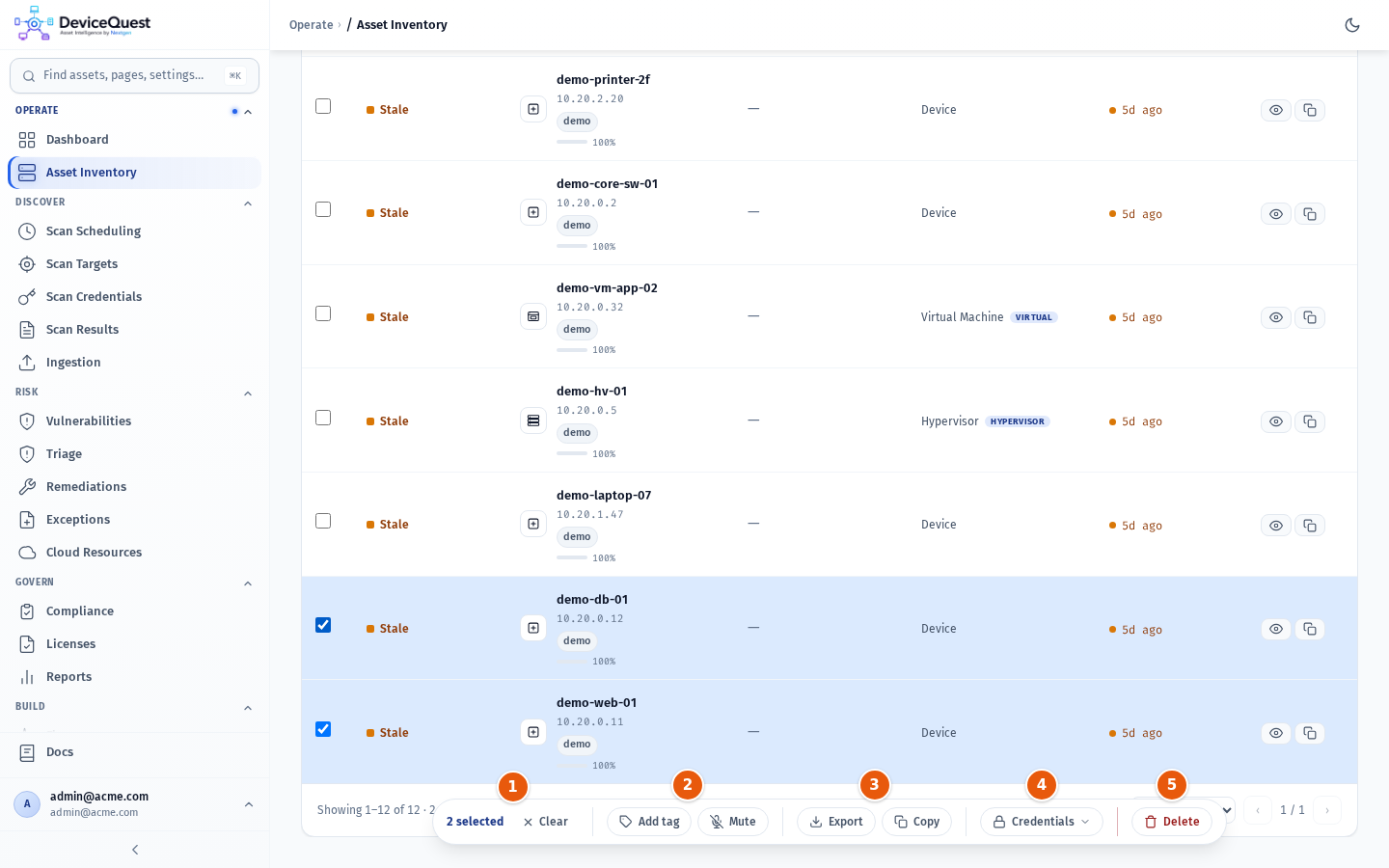Open Scan Scheduling page
The image size is (1389, 868).
134,231
